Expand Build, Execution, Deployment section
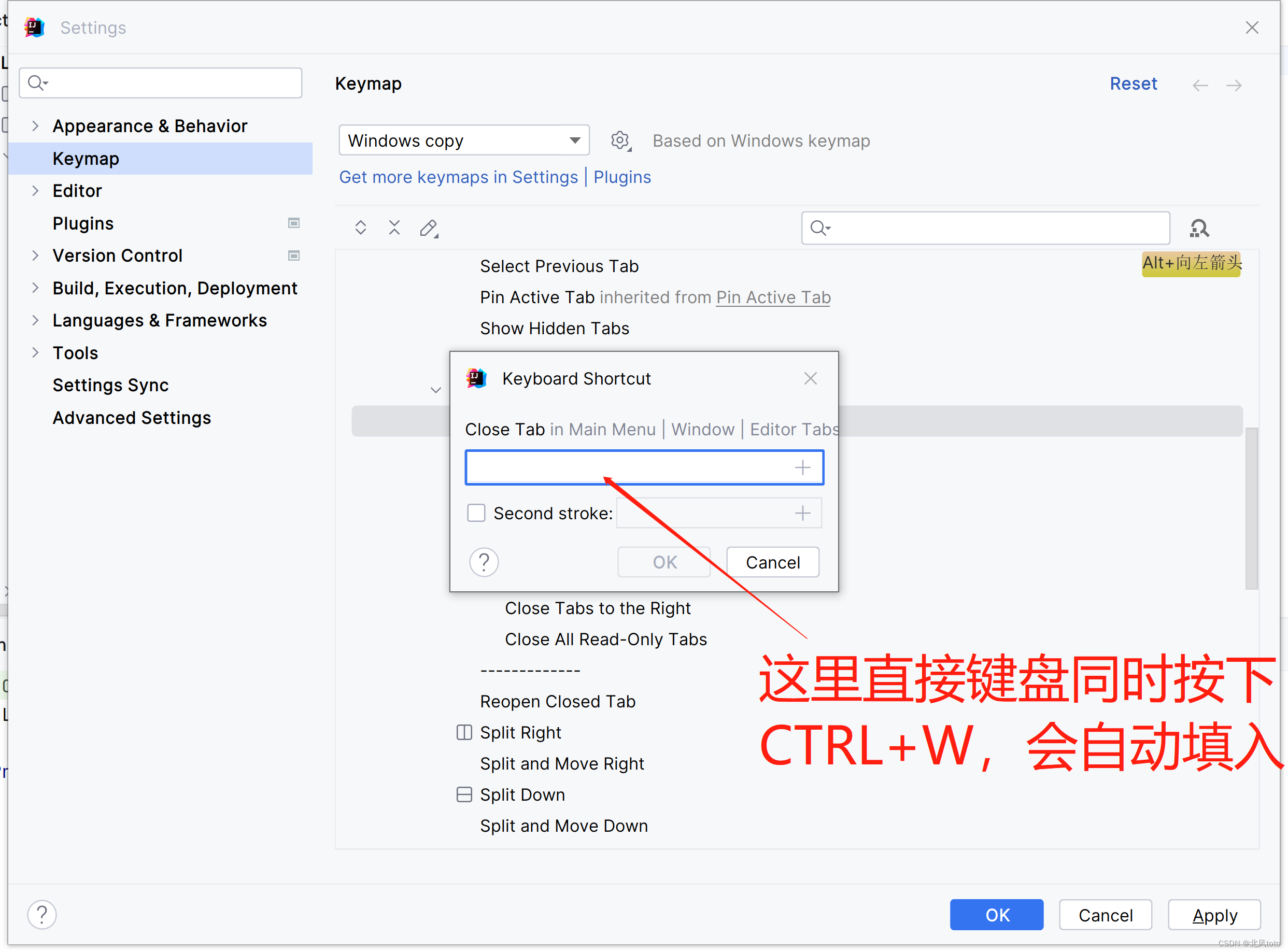Screen dimensions: 1288x952 coord(36,288)
